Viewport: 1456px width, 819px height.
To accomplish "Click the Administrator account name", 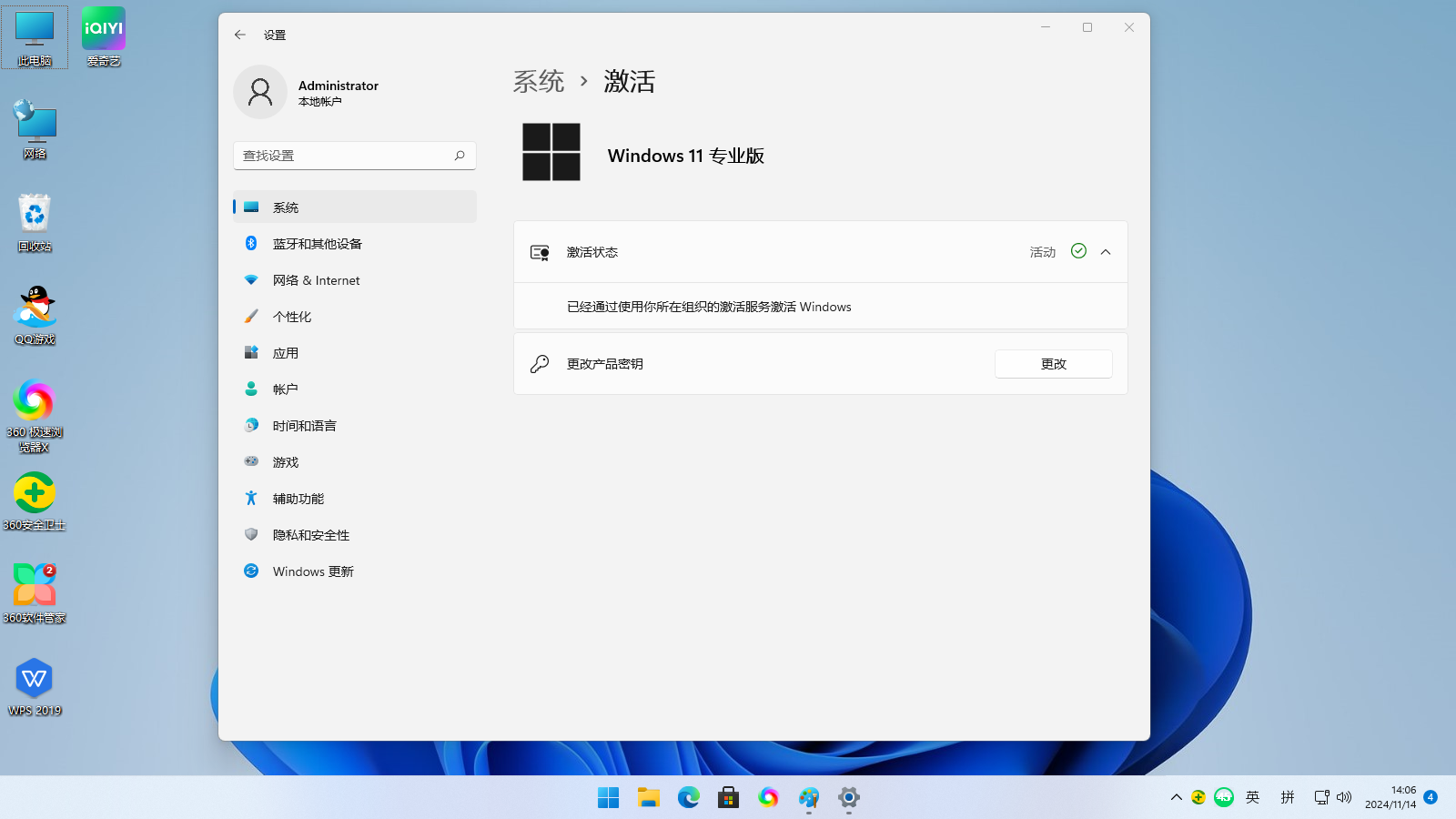I will pos(339,86).
